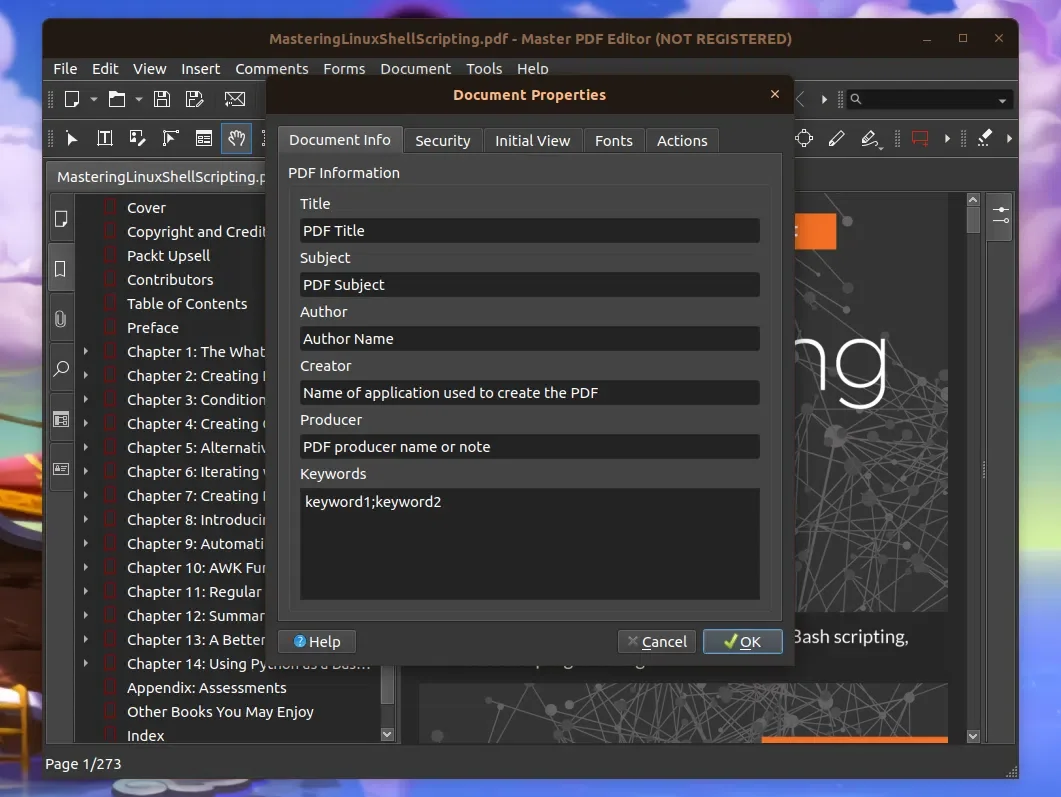Open the Bookmarks sidebar panel

(x=61, y=268)
